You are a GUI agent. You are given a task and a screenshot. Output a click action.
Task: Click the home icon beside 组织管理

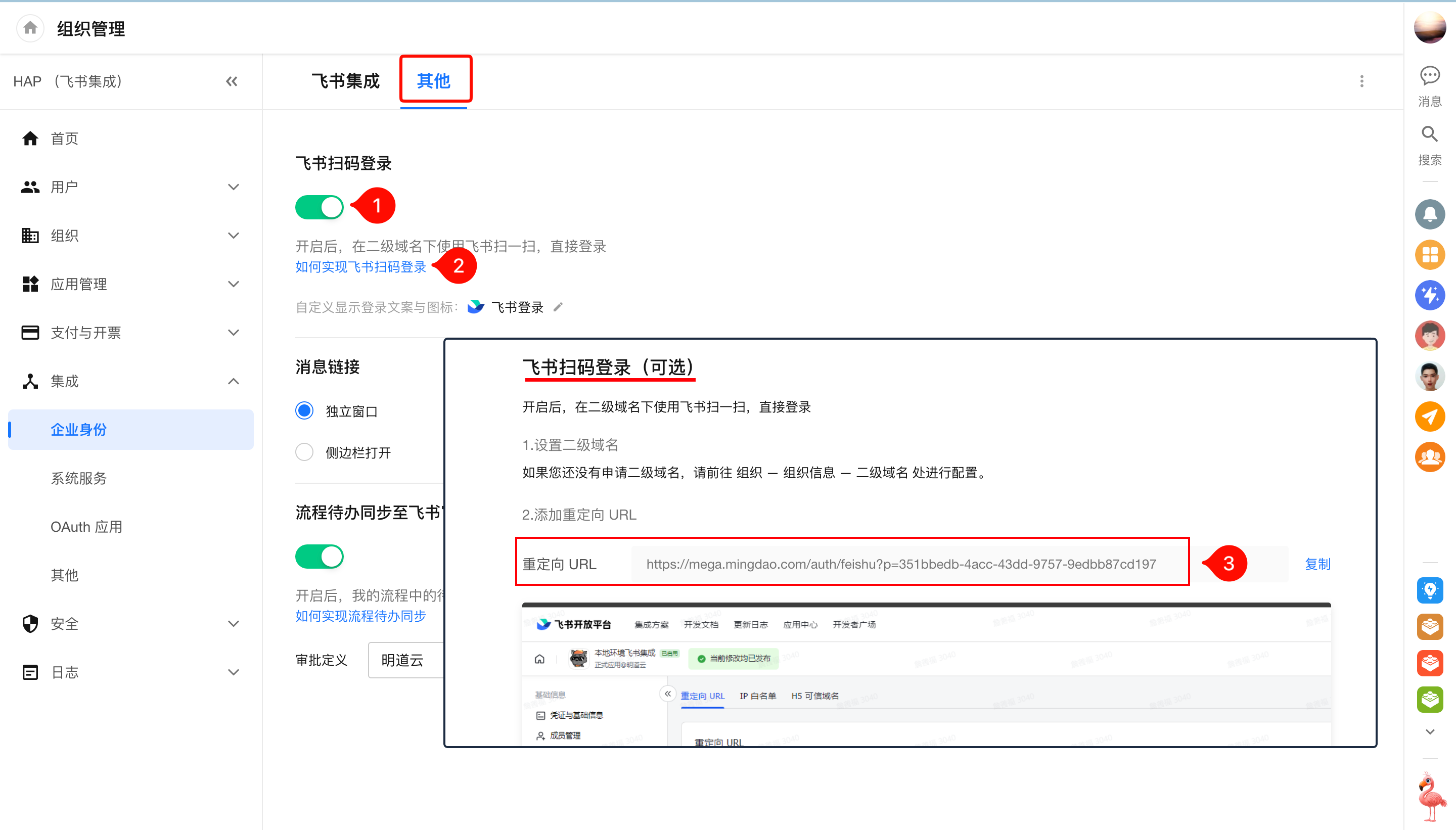(x=30, y=27)
